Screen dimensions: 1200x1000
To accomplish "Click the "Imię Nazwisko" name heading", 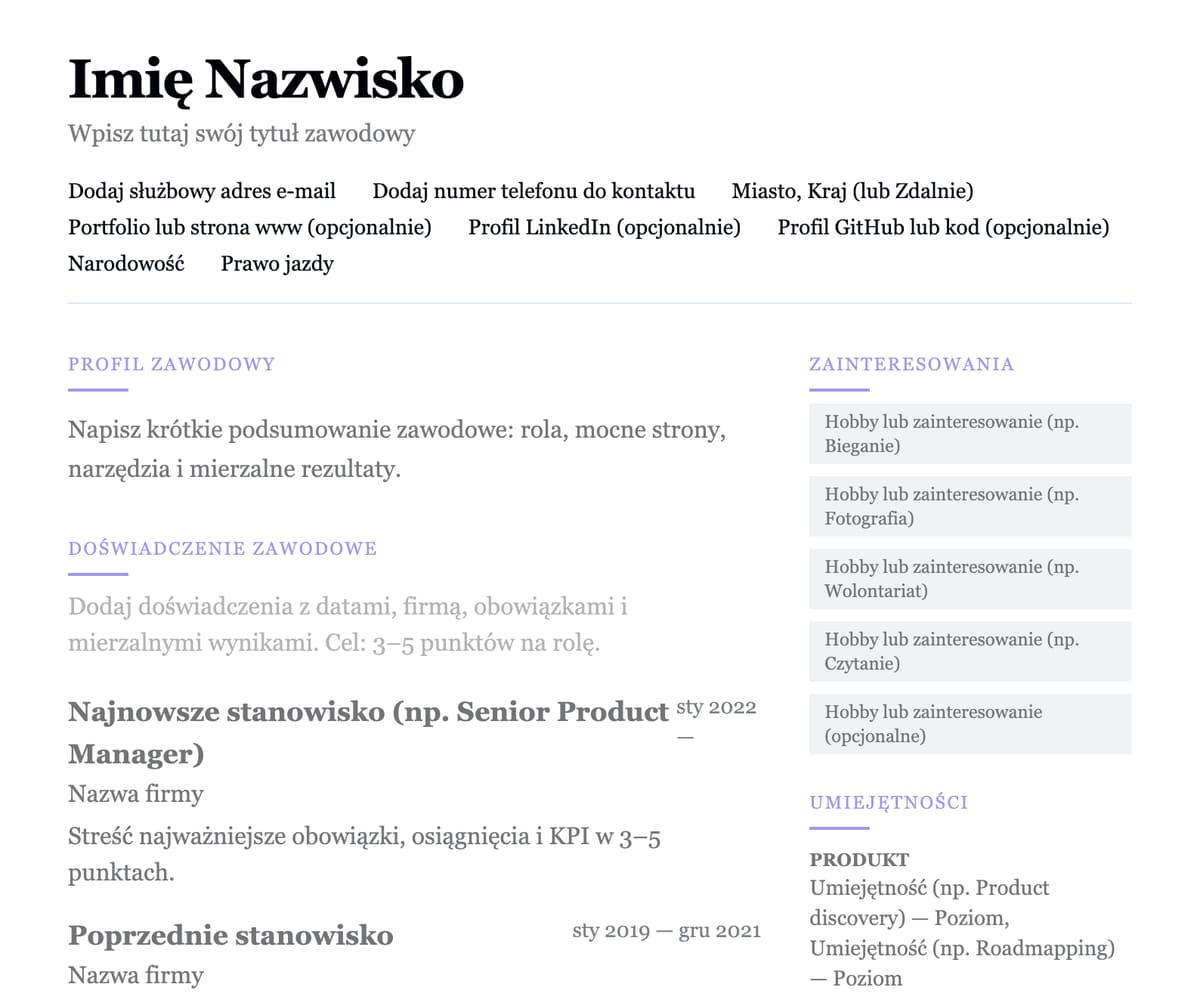I will [x=266, y=80].
